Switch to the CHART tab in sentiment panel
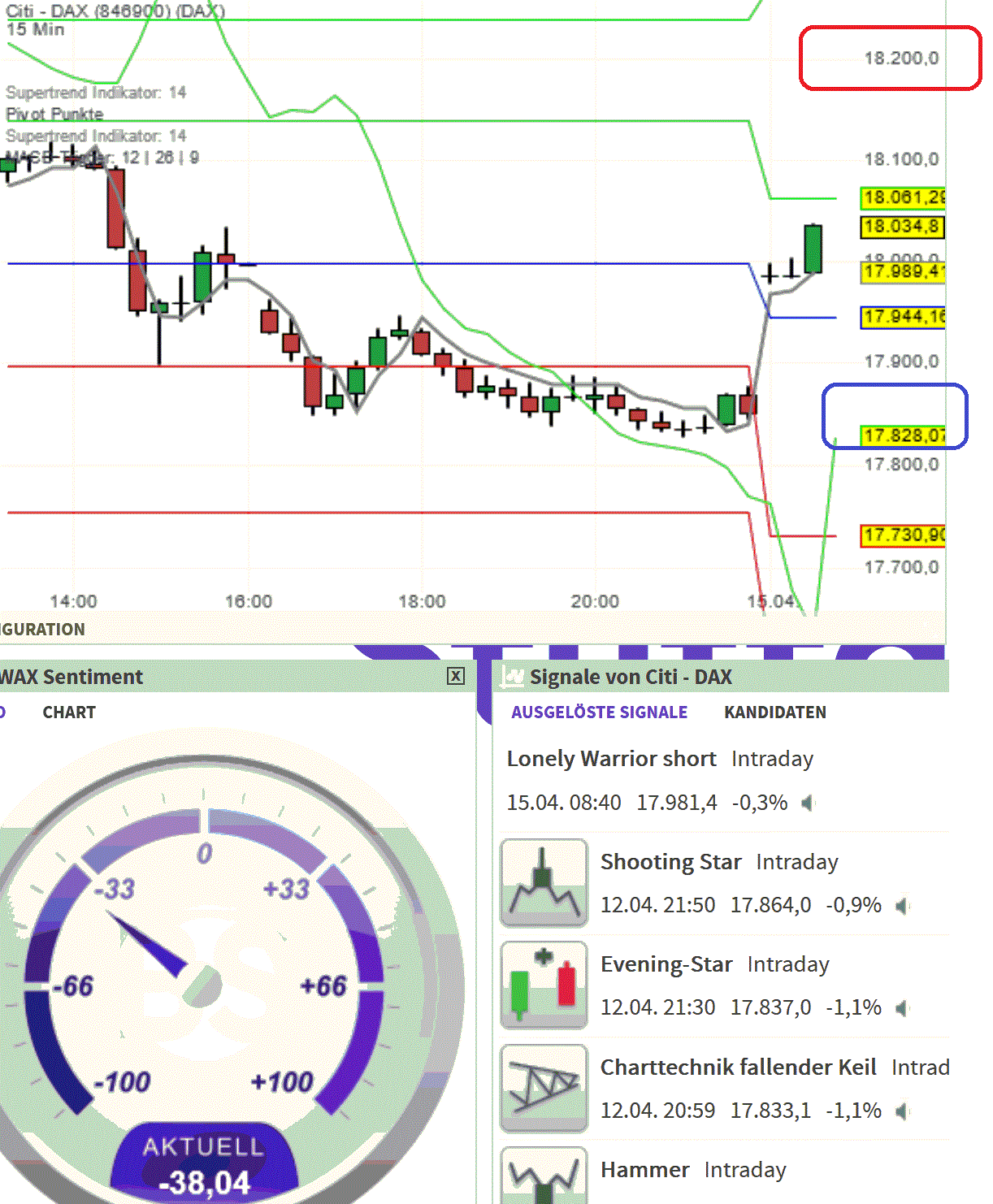This screenshot has height=1204, width=993. [69, 712]
